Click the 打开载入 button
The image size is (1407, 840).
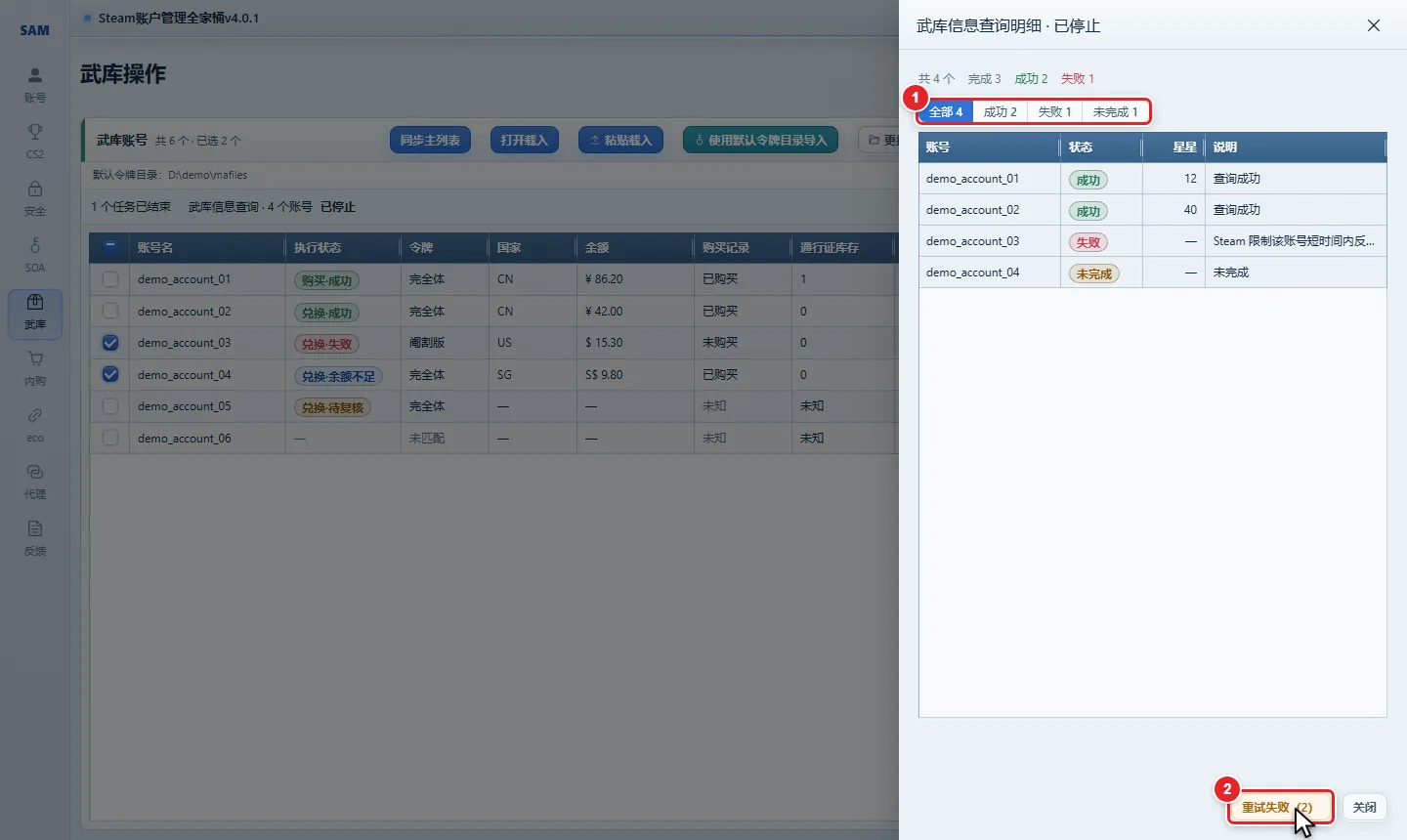point(525,141)
